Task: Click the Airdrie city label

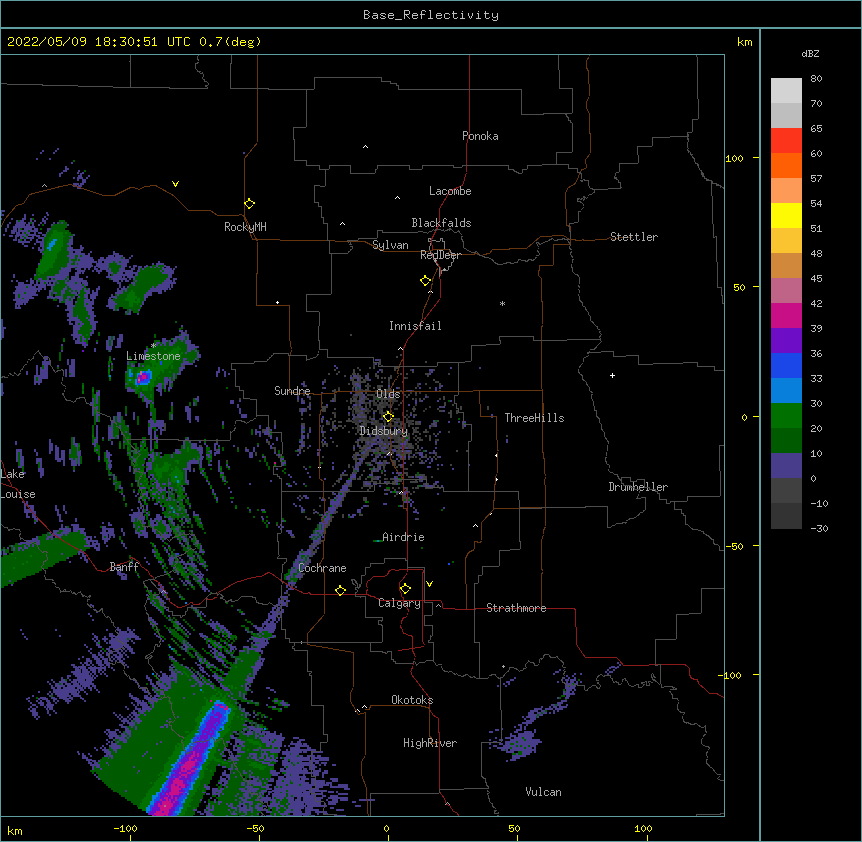Action: pyautogui.click(x=403, y=537)
